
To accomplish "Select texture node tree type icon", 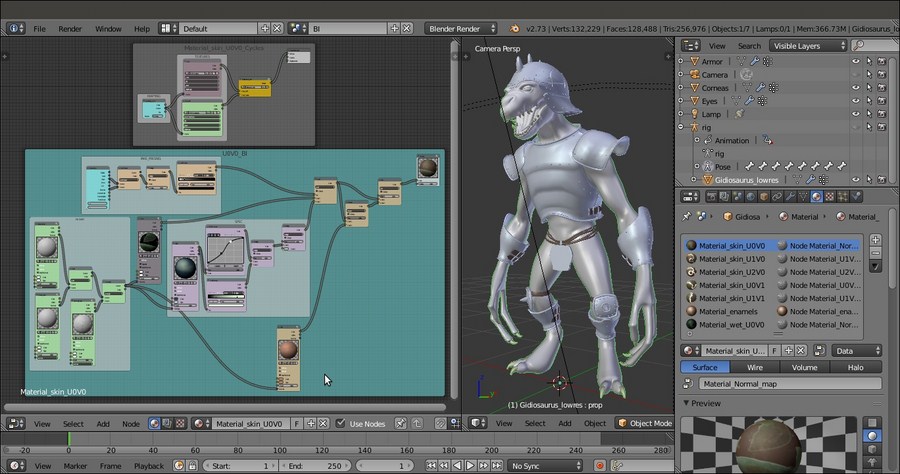I will tap(180, 424).
